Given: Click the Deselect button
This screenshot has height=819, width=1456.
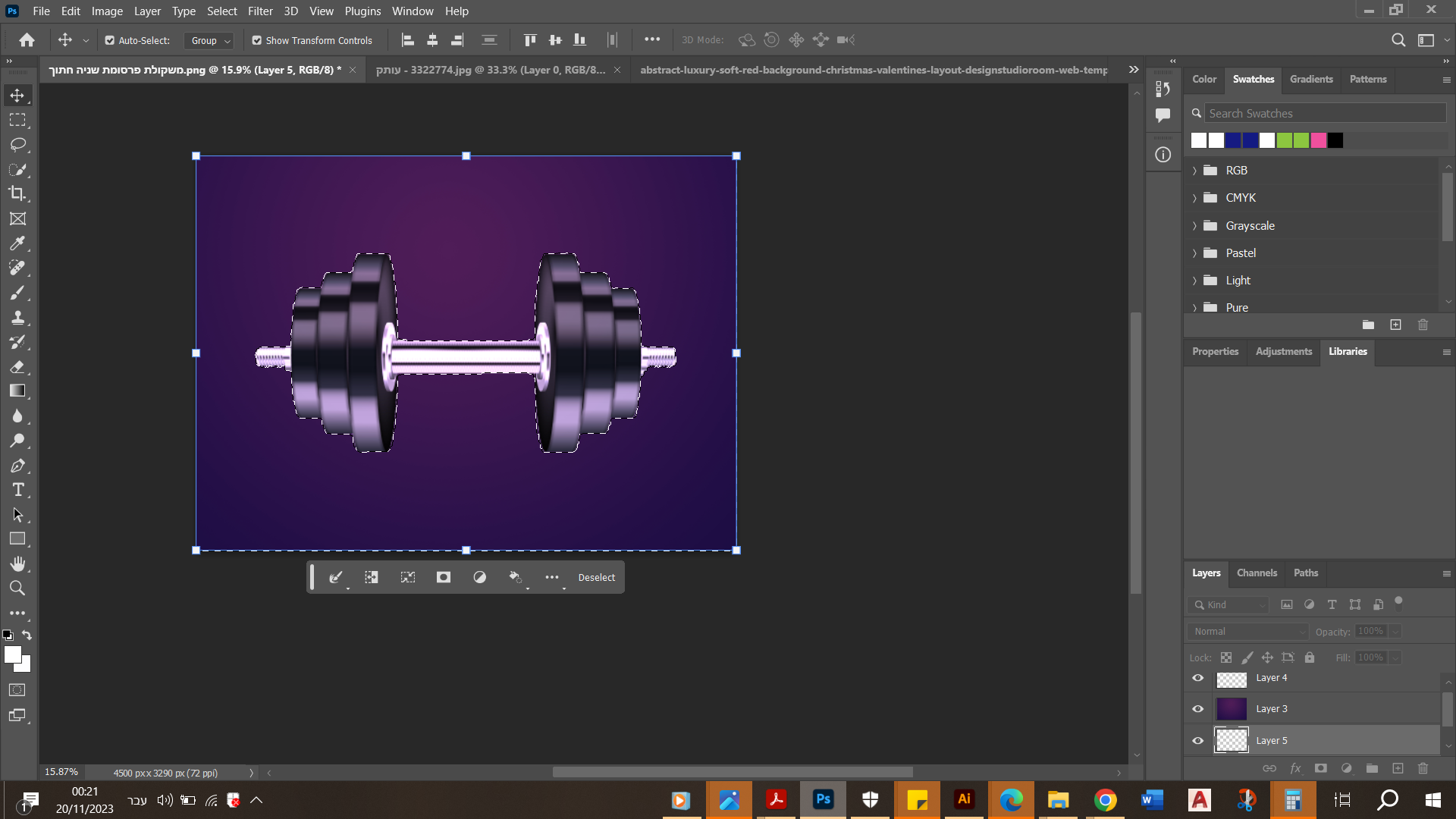Looking at the screenshot, I should pyautogui.click(x=596, y=578).
